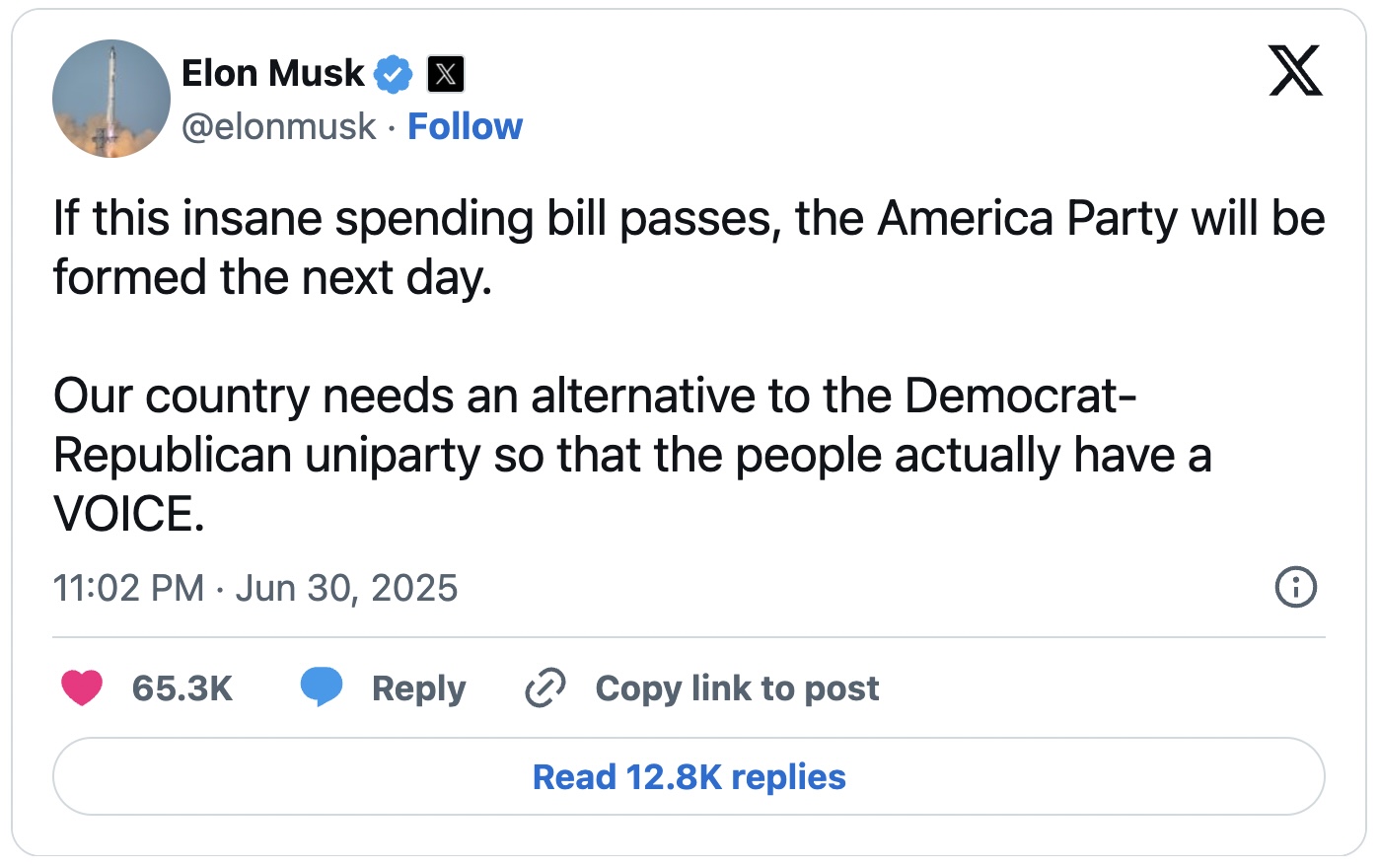Like the post with the heart icon

tap(82, 687)
